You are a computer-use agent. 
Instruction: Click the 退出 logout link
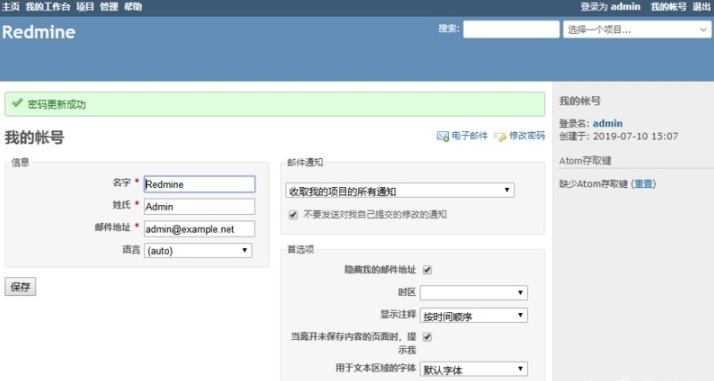click(x=701, y=7)
